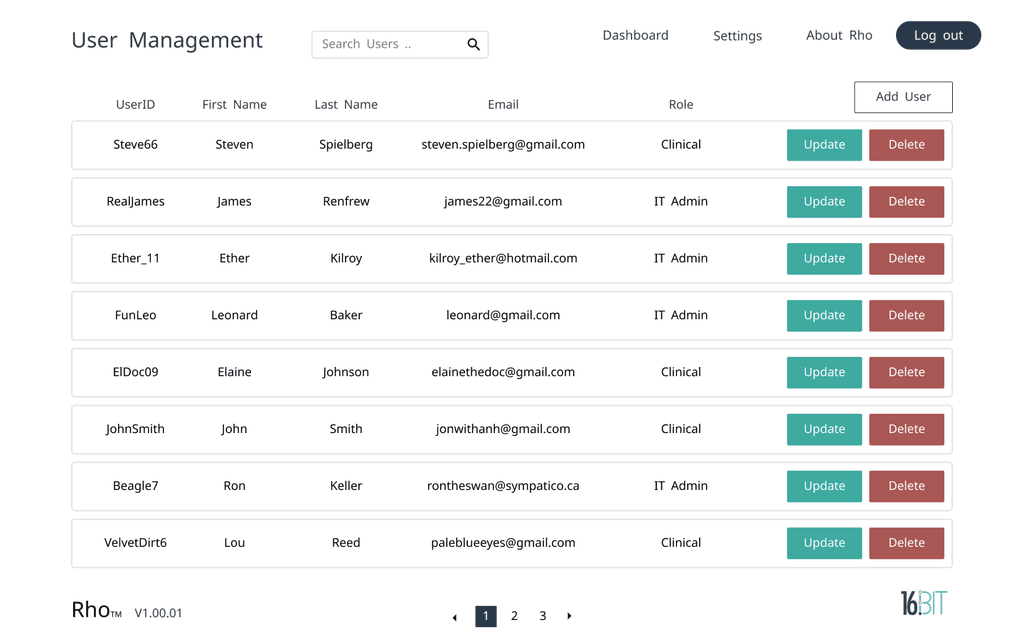This screenshot has width=1024, height=640.
Task: Click the 16BIT logo
Action: [923, 603]
